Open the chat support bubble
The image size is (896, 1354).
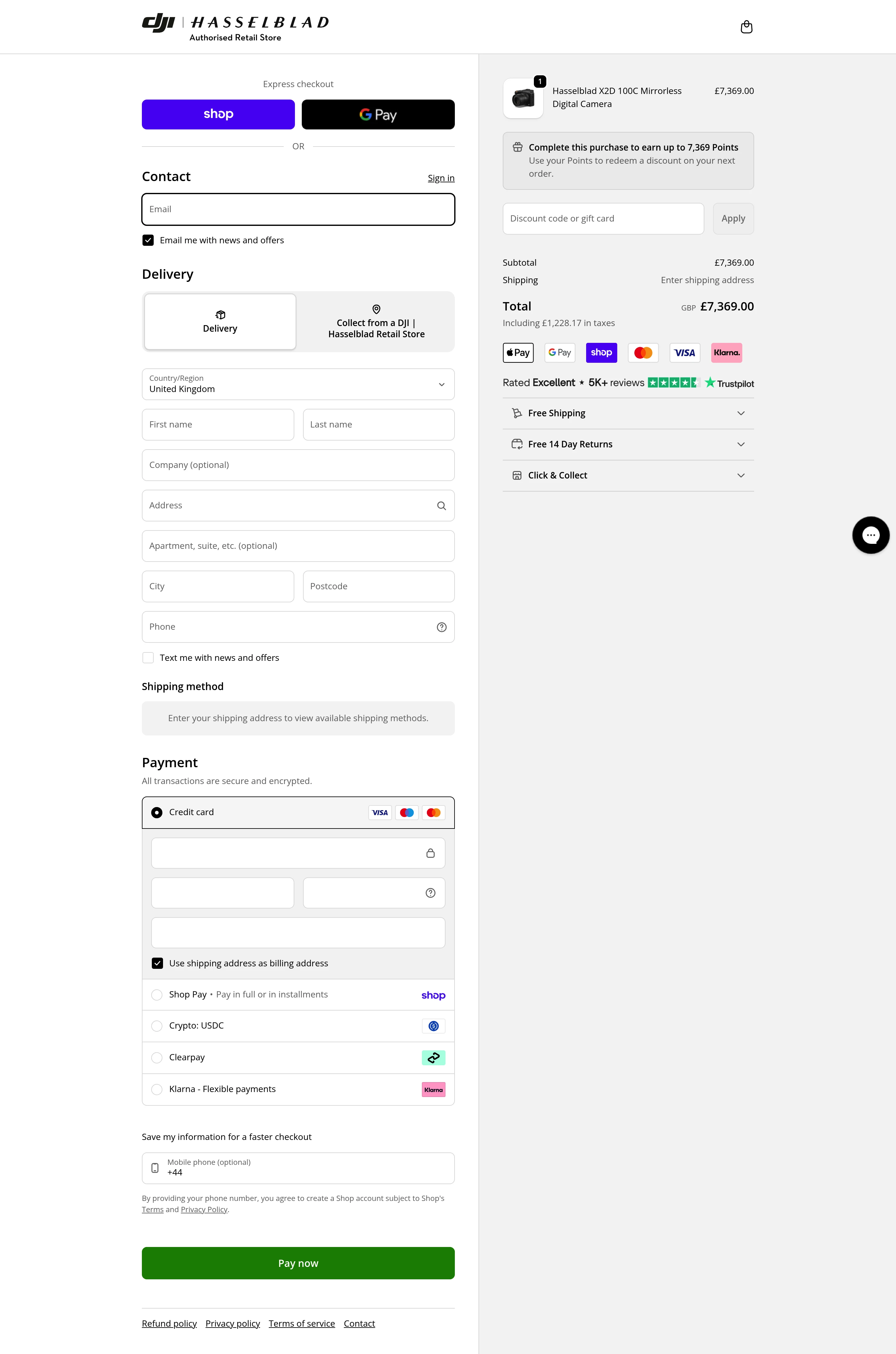point(870,535)
